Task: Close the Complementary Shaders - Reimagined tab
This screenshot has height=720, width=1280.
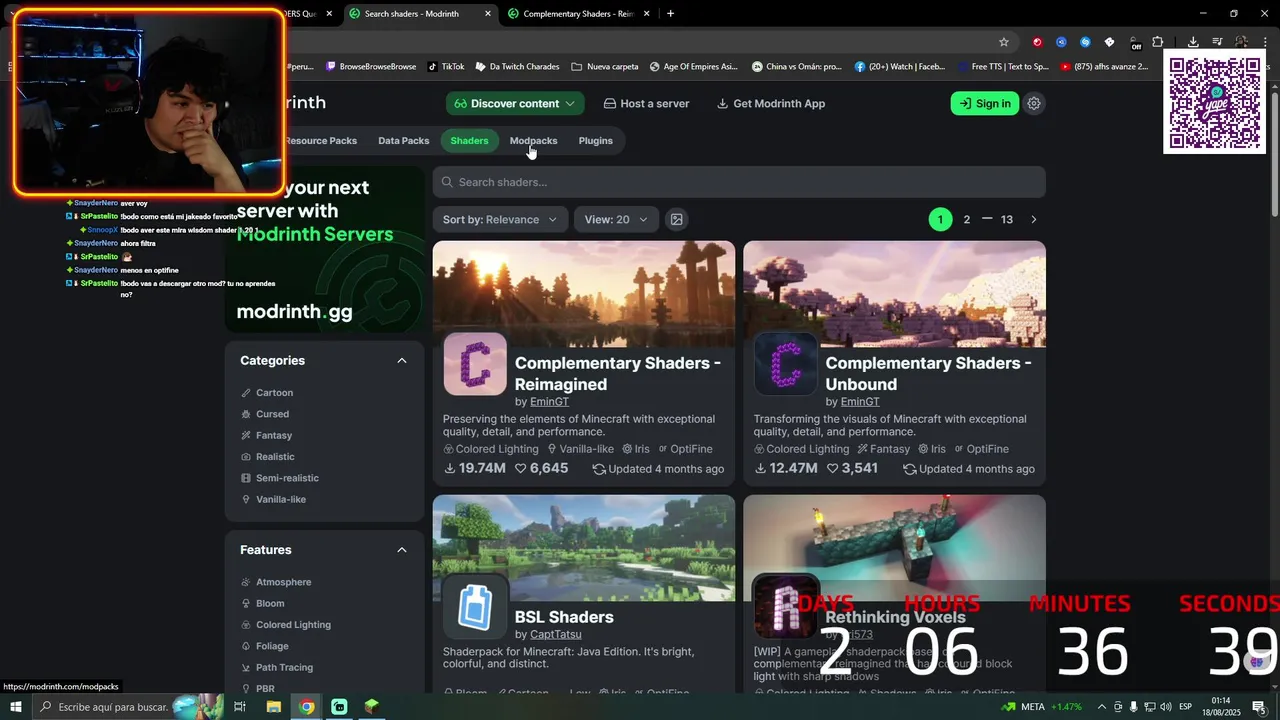Action: click(x=647, y=13)
